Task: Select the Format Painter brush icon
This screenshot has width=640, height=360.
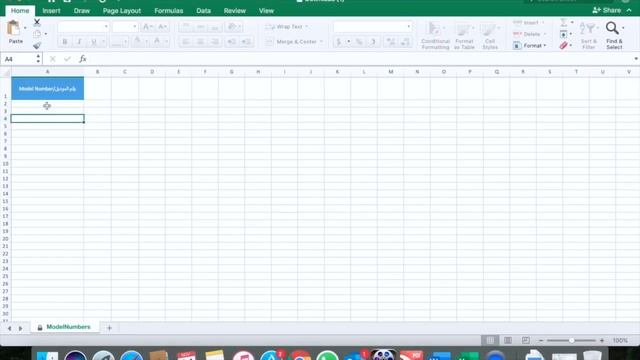Action: pyautogui.click(x=37, y=45)
